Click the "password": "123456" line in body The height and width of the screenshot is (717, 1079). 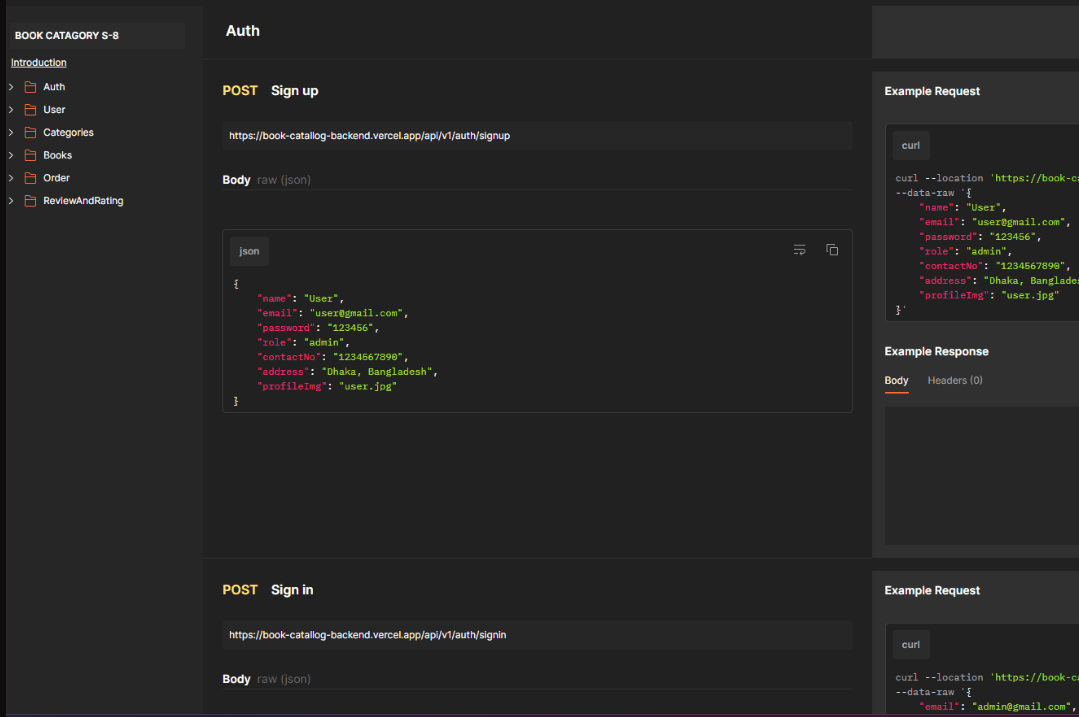pyautogui.click(x=318, y=328)
